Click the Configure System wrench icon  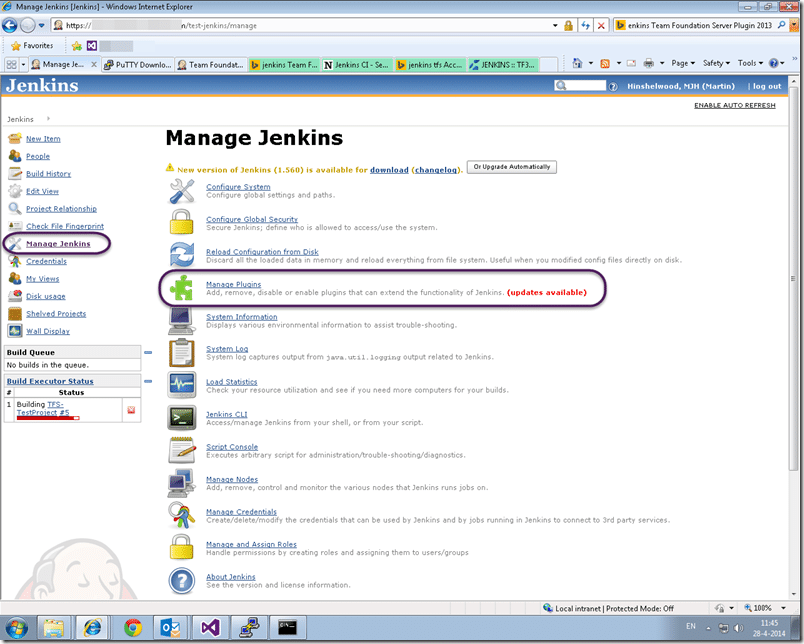click(182, 191)
